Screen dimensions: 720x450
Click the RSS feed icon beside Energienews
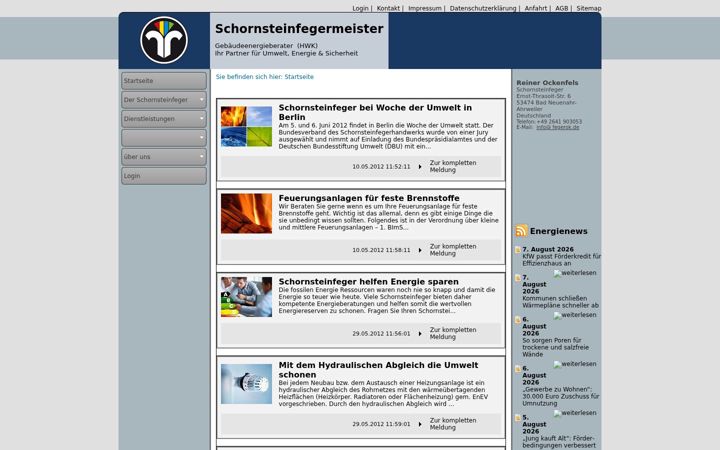click(521, 231)
